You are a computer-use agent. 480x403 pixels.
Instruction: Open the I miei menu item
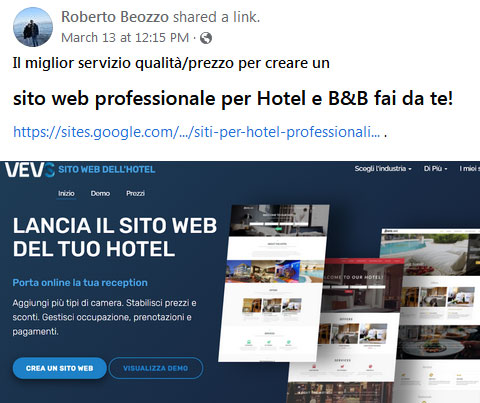coord(469,169)
